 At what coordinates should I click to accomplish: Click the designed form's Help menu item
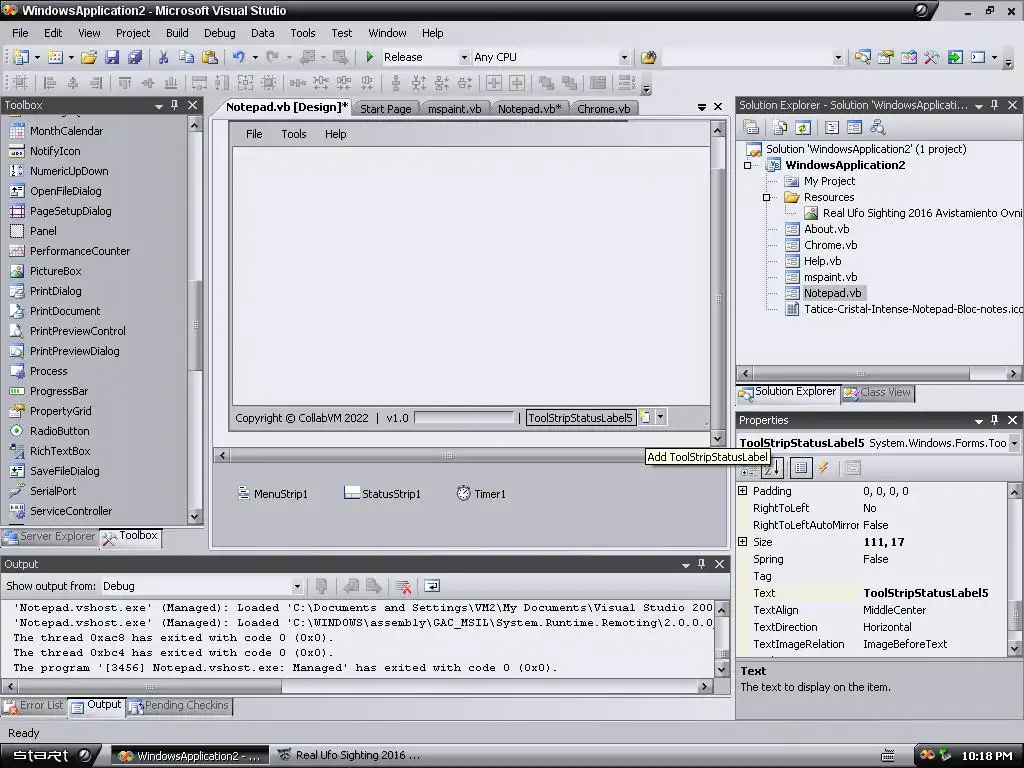336,134
